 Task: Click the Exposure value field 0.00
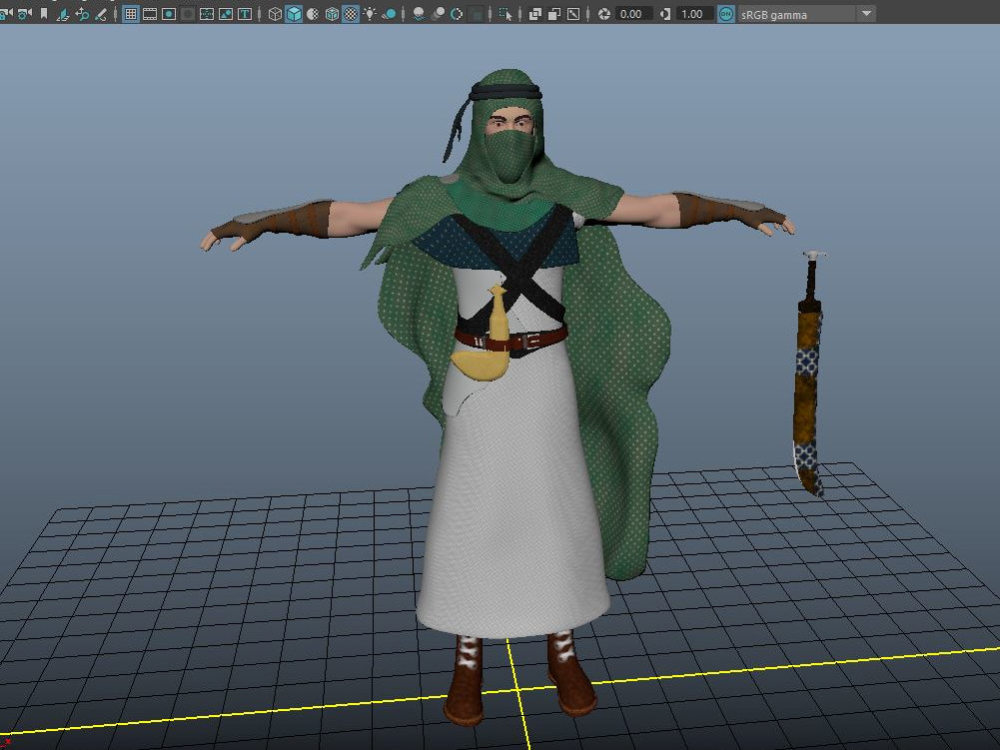633,13
